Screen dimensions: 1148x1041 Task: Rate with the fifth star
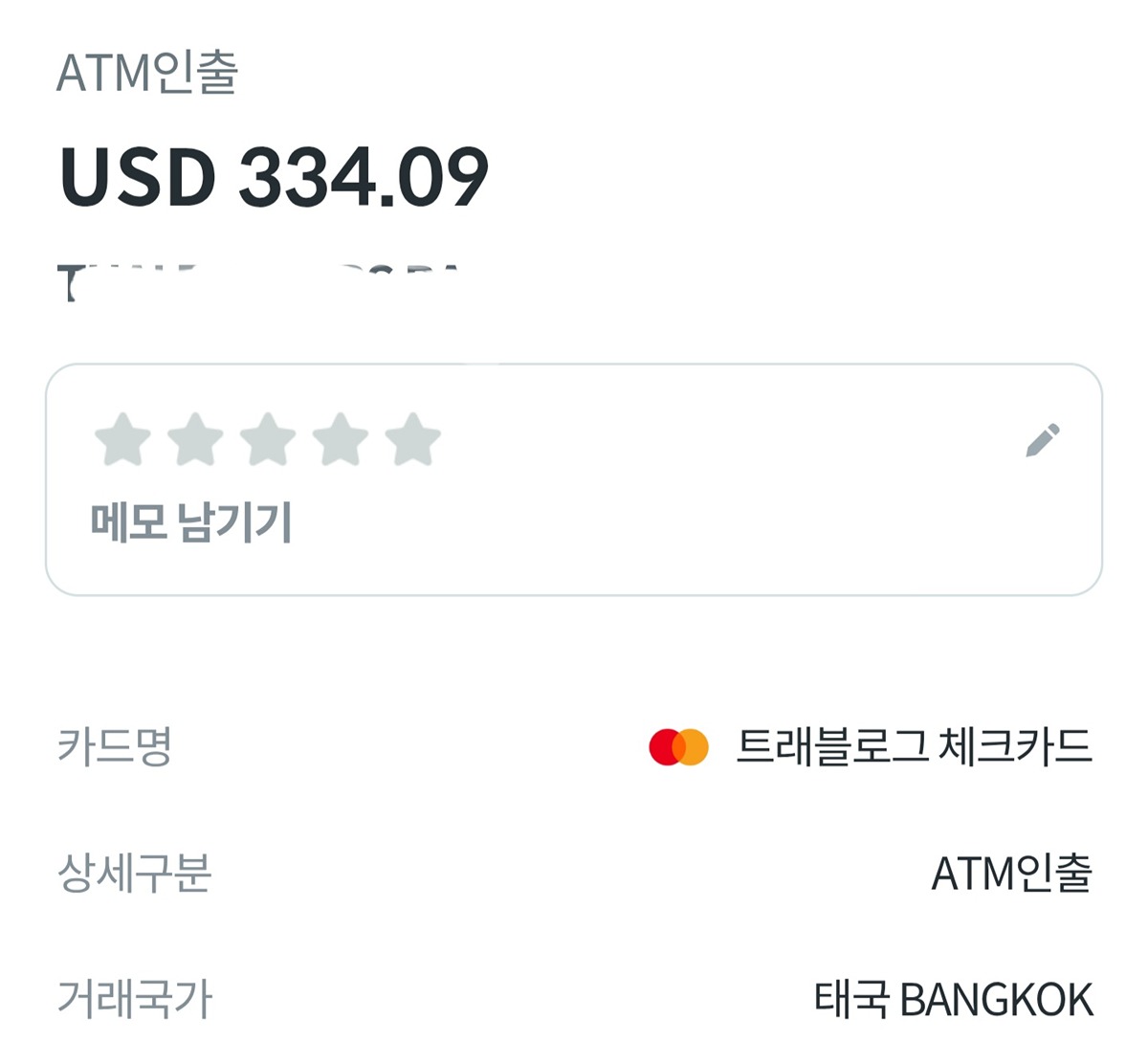tap(413, 440)
